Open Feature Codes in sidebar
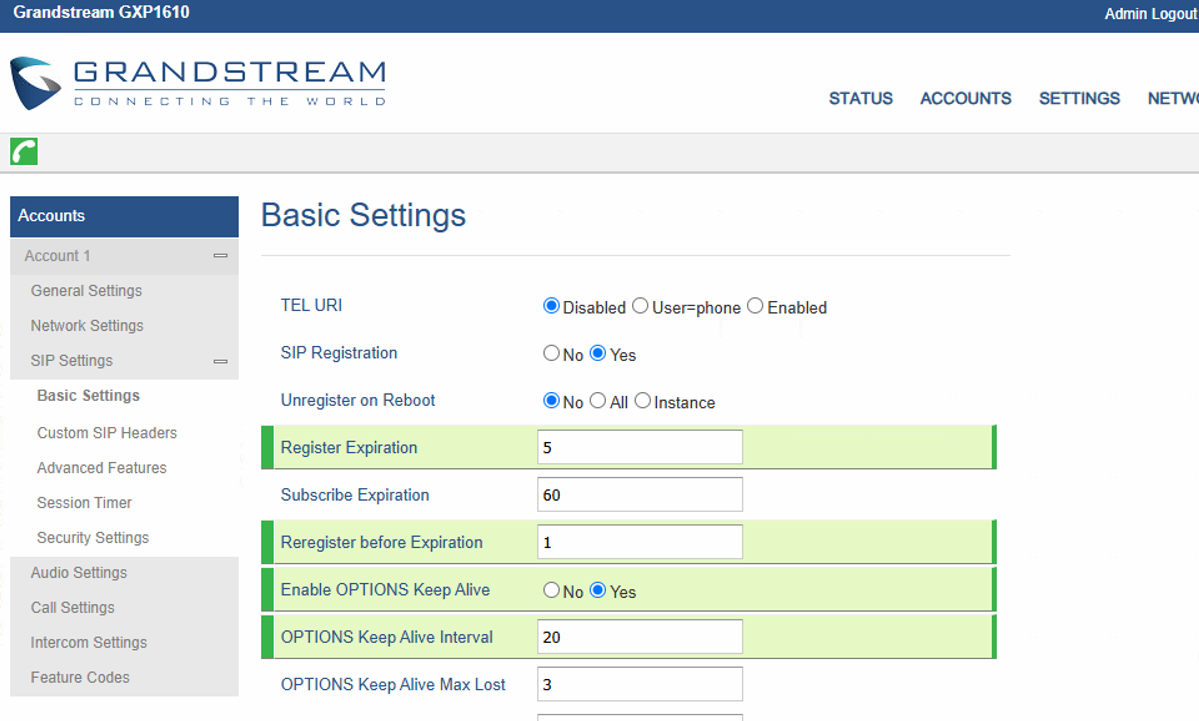Screen dimensions: 1199x721 80,677
